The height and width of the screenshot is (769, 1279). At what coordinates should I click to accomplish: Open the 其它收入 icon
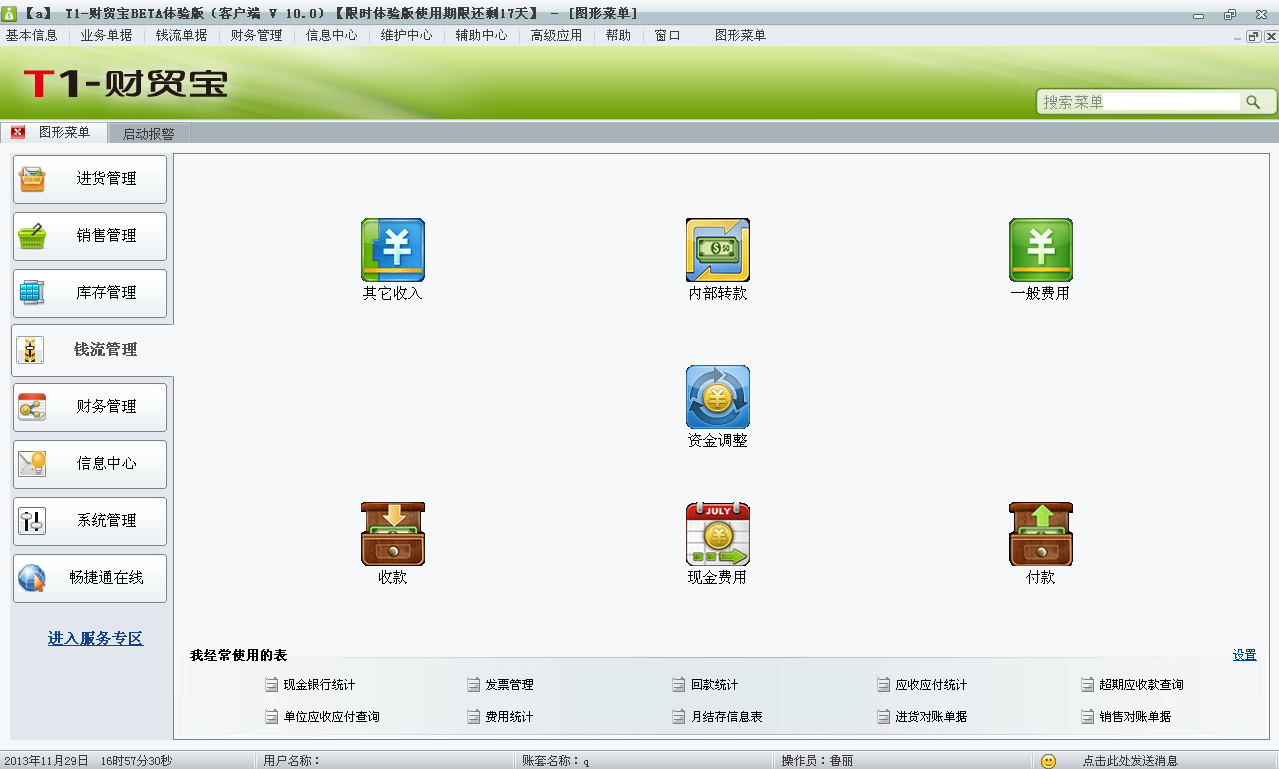tap(392, 251)
